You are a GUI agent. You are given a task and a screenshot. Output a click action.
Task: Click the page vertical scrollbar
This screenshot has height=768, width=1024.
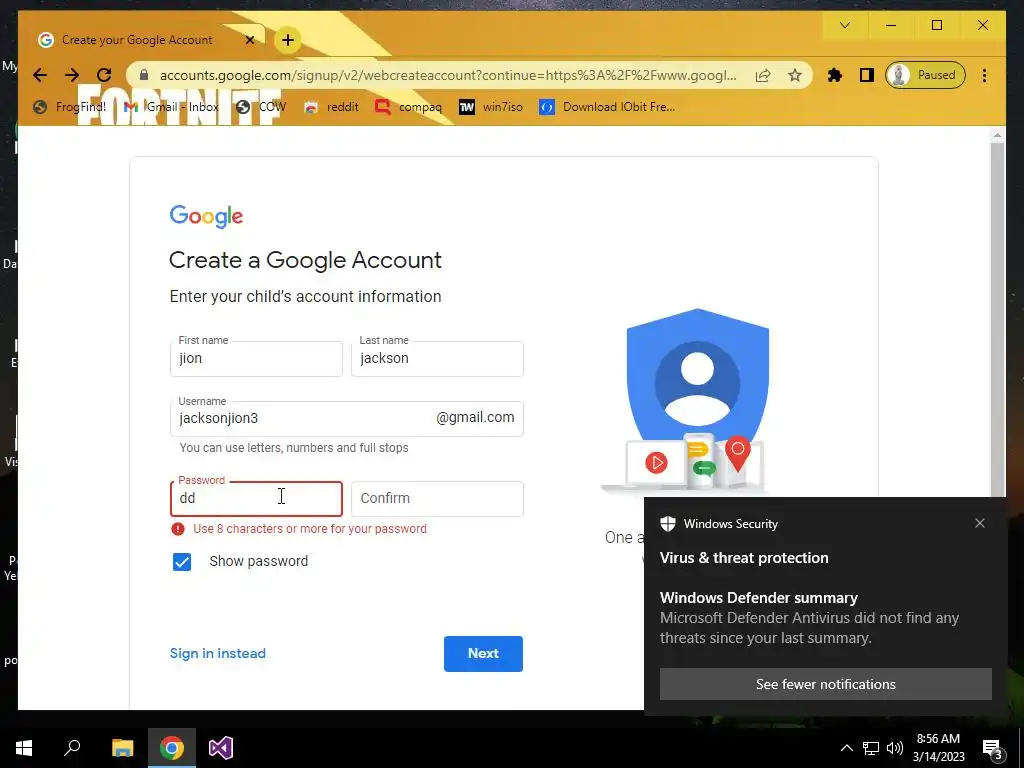997,320
